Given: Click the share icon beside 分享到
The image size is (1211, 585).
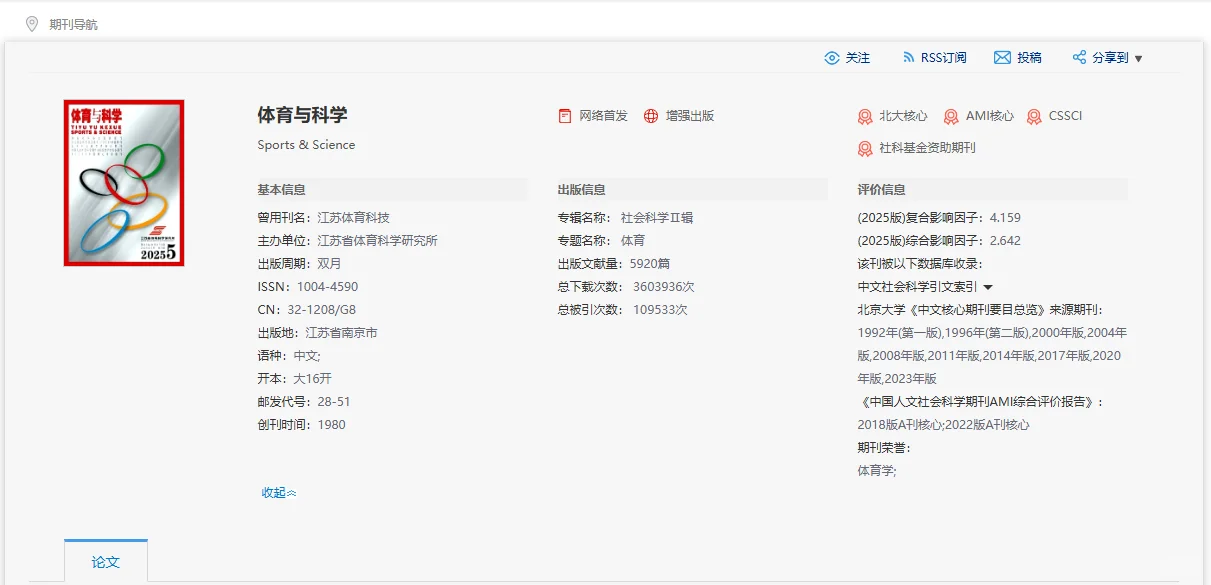Looking at the screenshot, I should [1081, 57].
